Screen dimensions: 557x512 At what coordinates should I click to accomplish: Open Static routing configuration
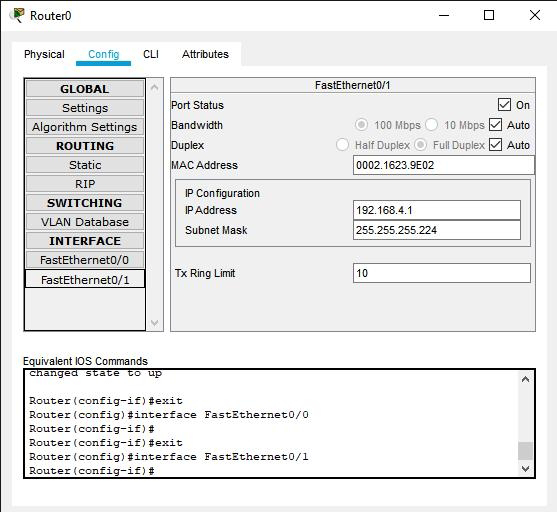pyautogui.click(x=85, y=165)
